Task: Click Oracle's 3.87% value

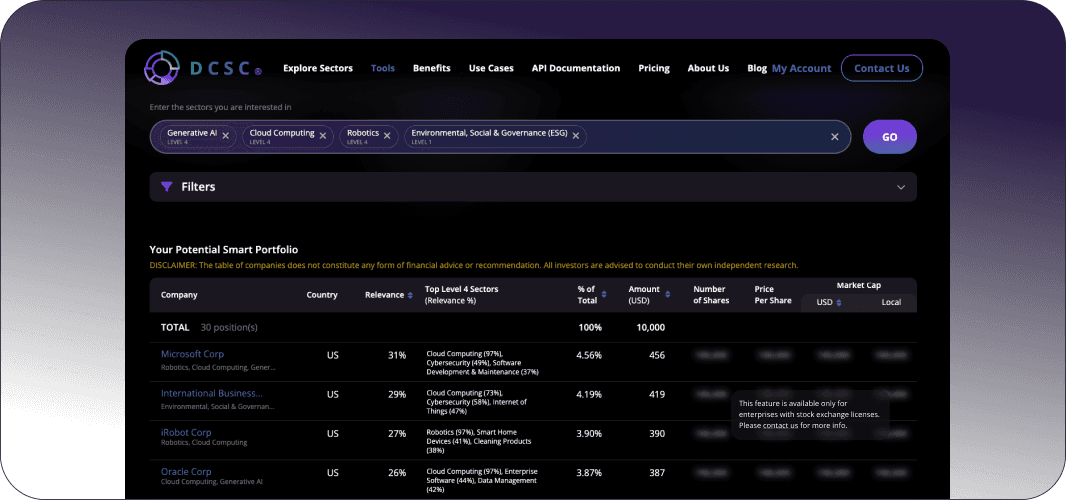Action: point(589,473)
